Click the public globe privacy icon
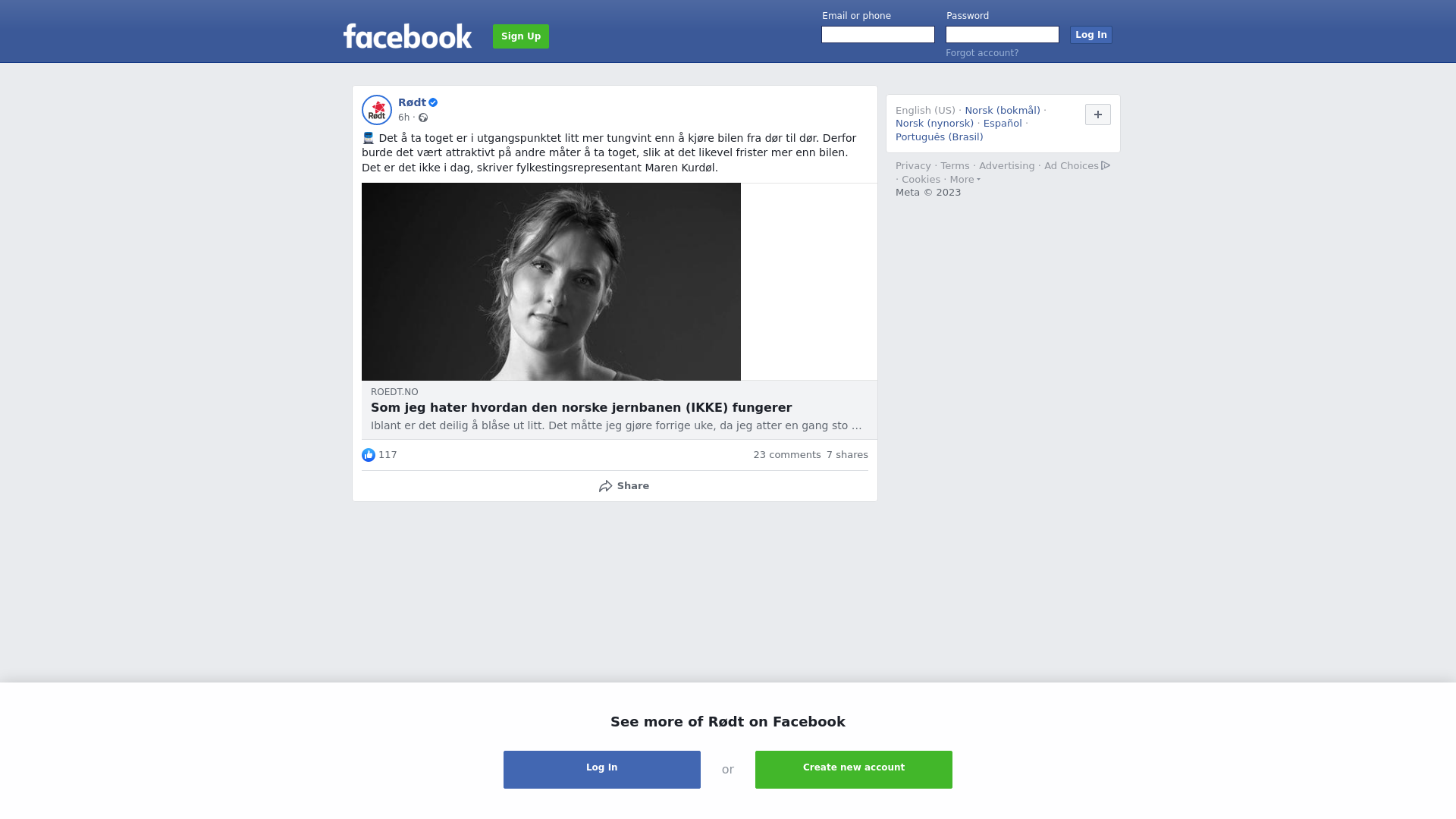This screenshot has height=819, width=1456. click(x=423, y=118)
